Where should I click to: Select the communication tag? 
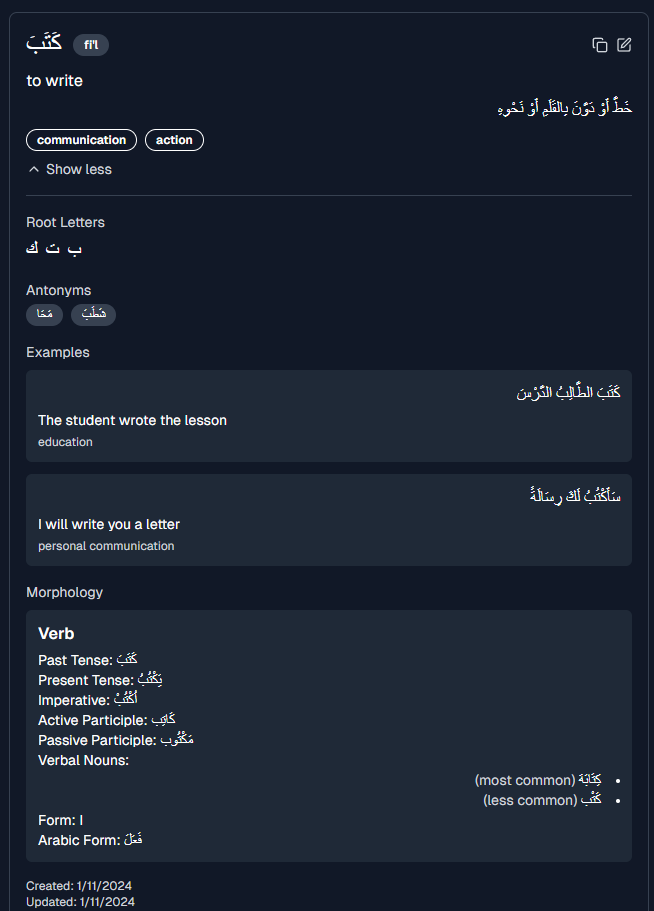click(82, 140)
